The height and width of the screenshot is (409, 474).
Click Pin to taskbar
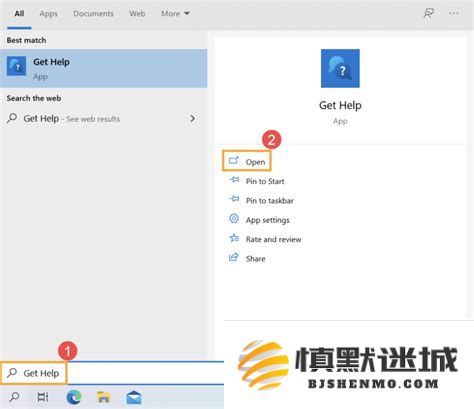pos(270,200)
